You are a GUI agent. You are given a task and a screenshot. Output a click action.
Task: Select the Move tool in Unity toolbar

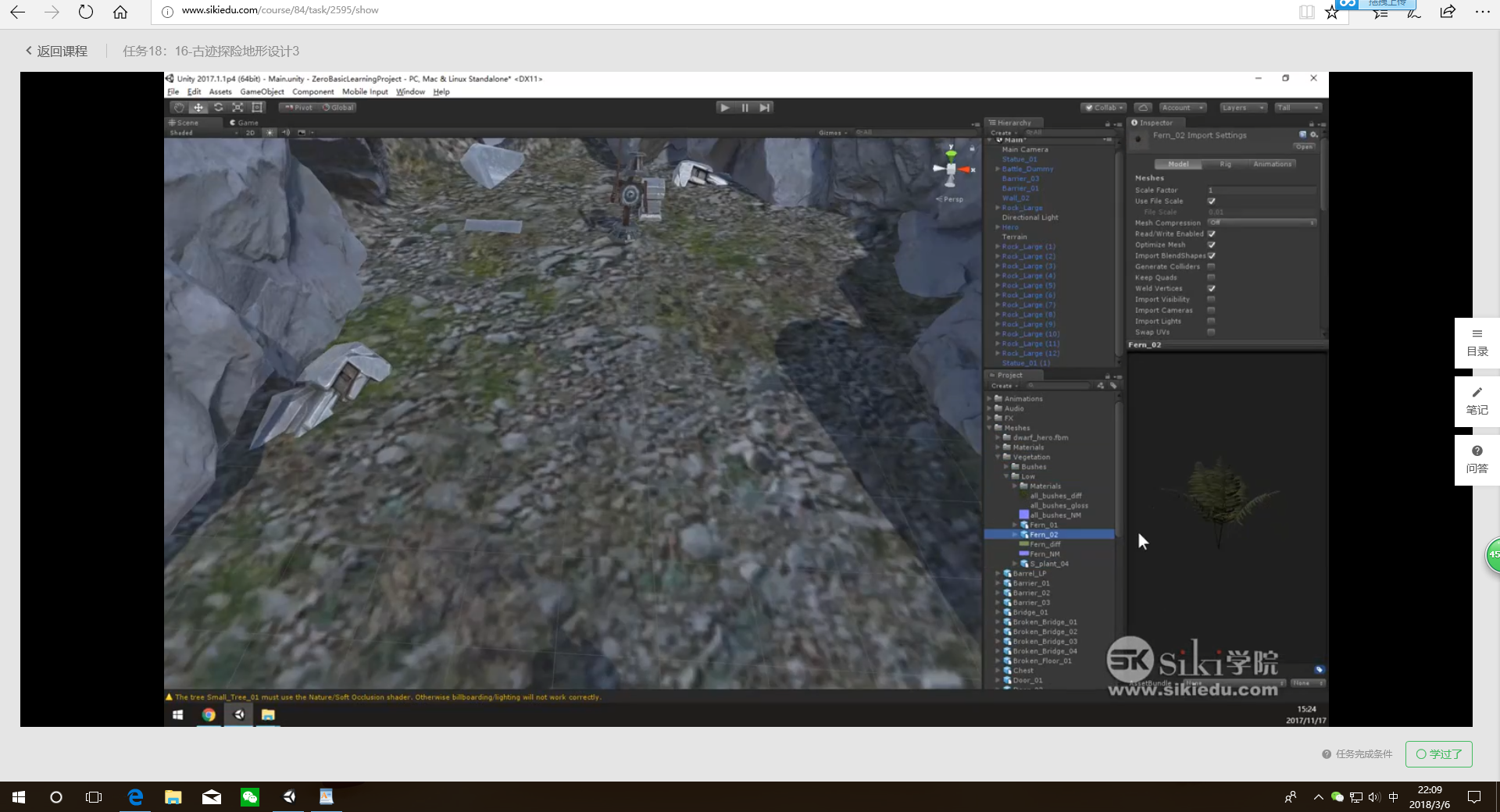(x=198, y=108)
